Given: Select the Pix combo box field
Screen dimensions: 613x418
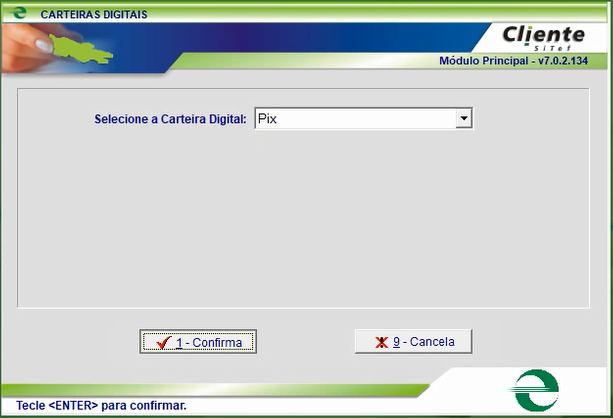Looking at the screenshot, I should [354, 118].
